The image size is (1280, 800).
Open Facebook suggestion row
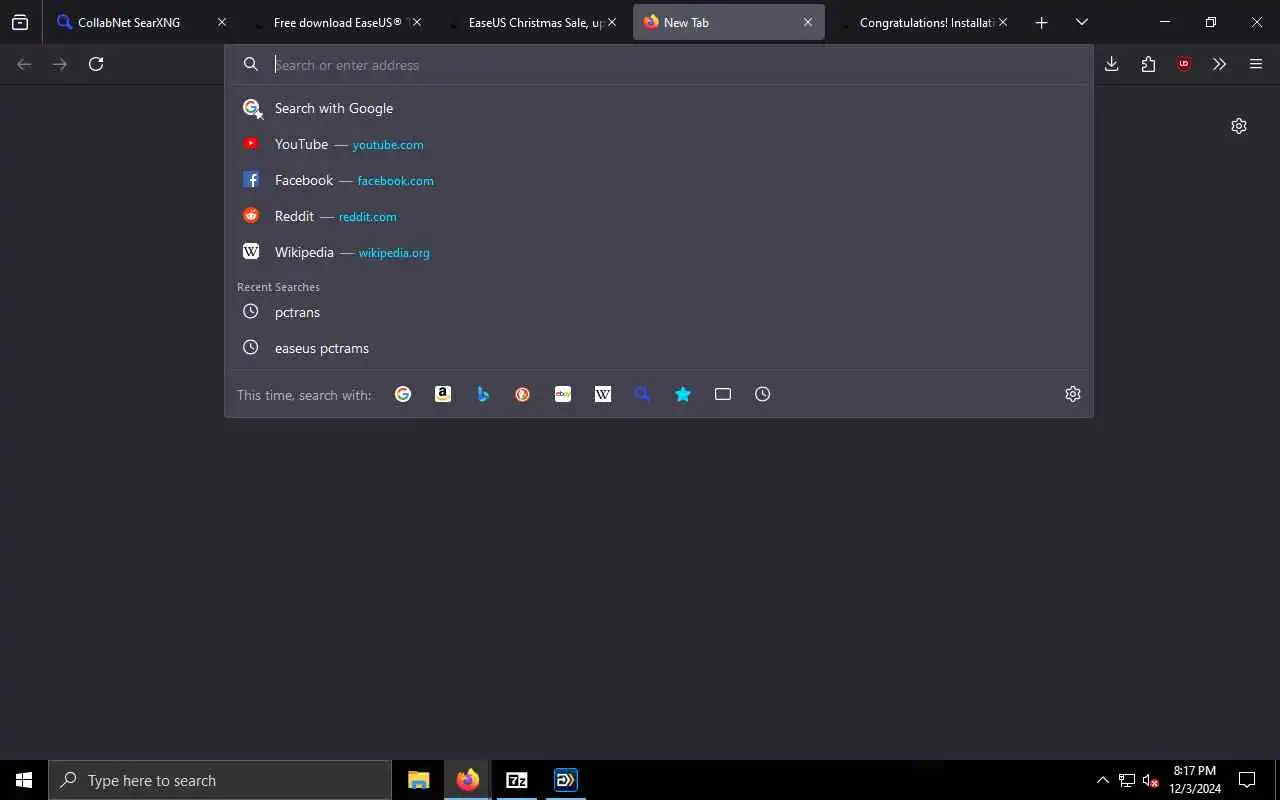(x=659, y=180)
